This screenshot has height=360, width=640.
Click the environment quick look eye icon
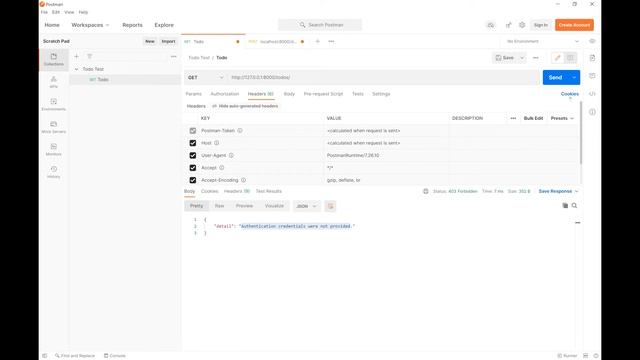tap(592, 41)
